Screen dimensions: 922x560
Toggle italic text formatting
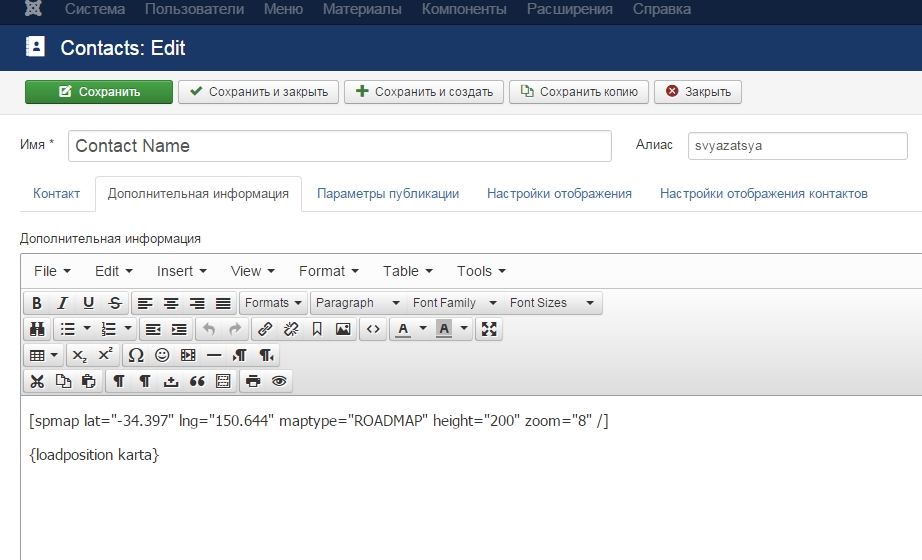tap(62, 303)
